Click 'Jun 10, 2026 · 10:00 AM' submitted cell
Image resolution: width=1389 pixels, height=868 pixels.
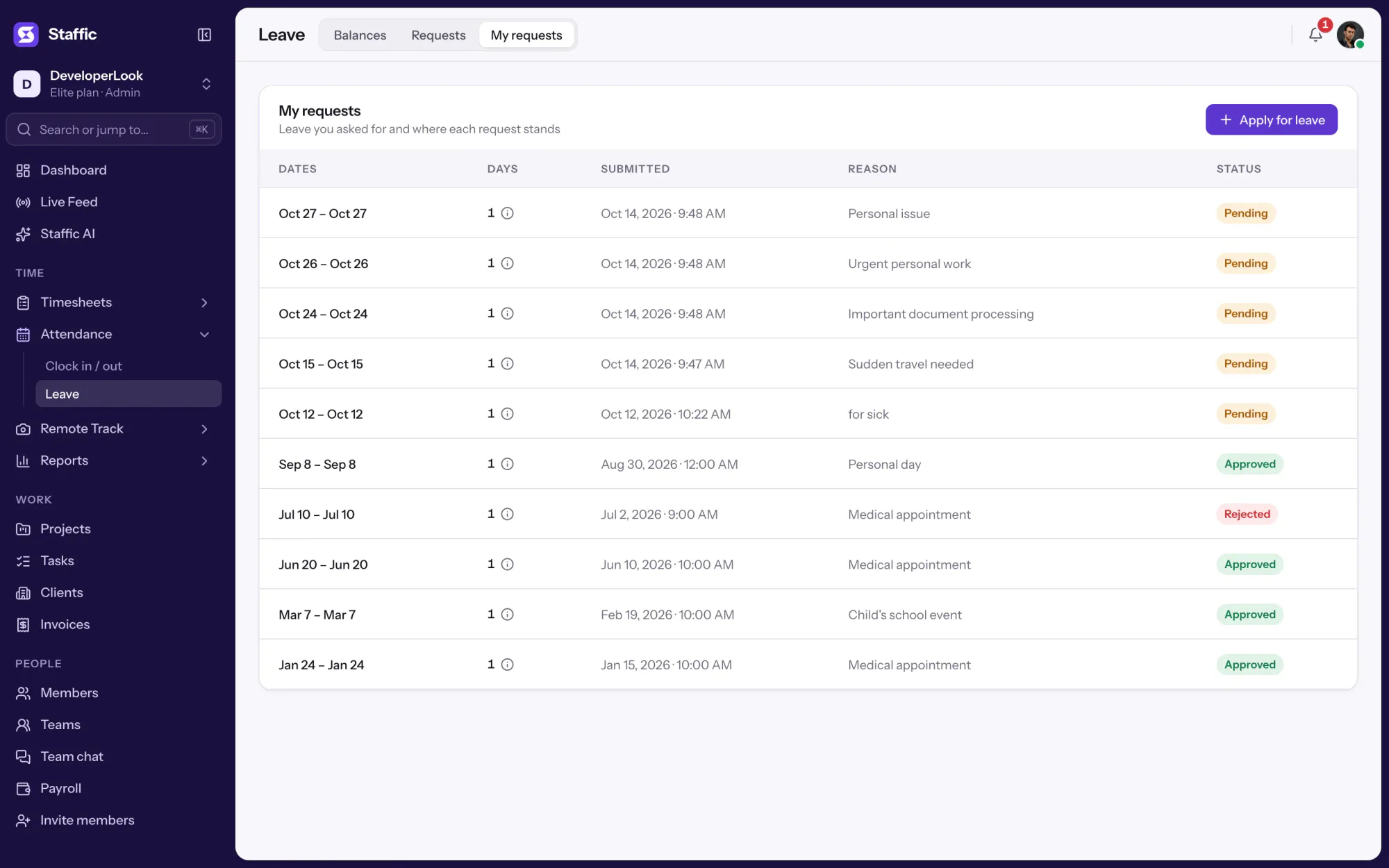click(667, 565)
